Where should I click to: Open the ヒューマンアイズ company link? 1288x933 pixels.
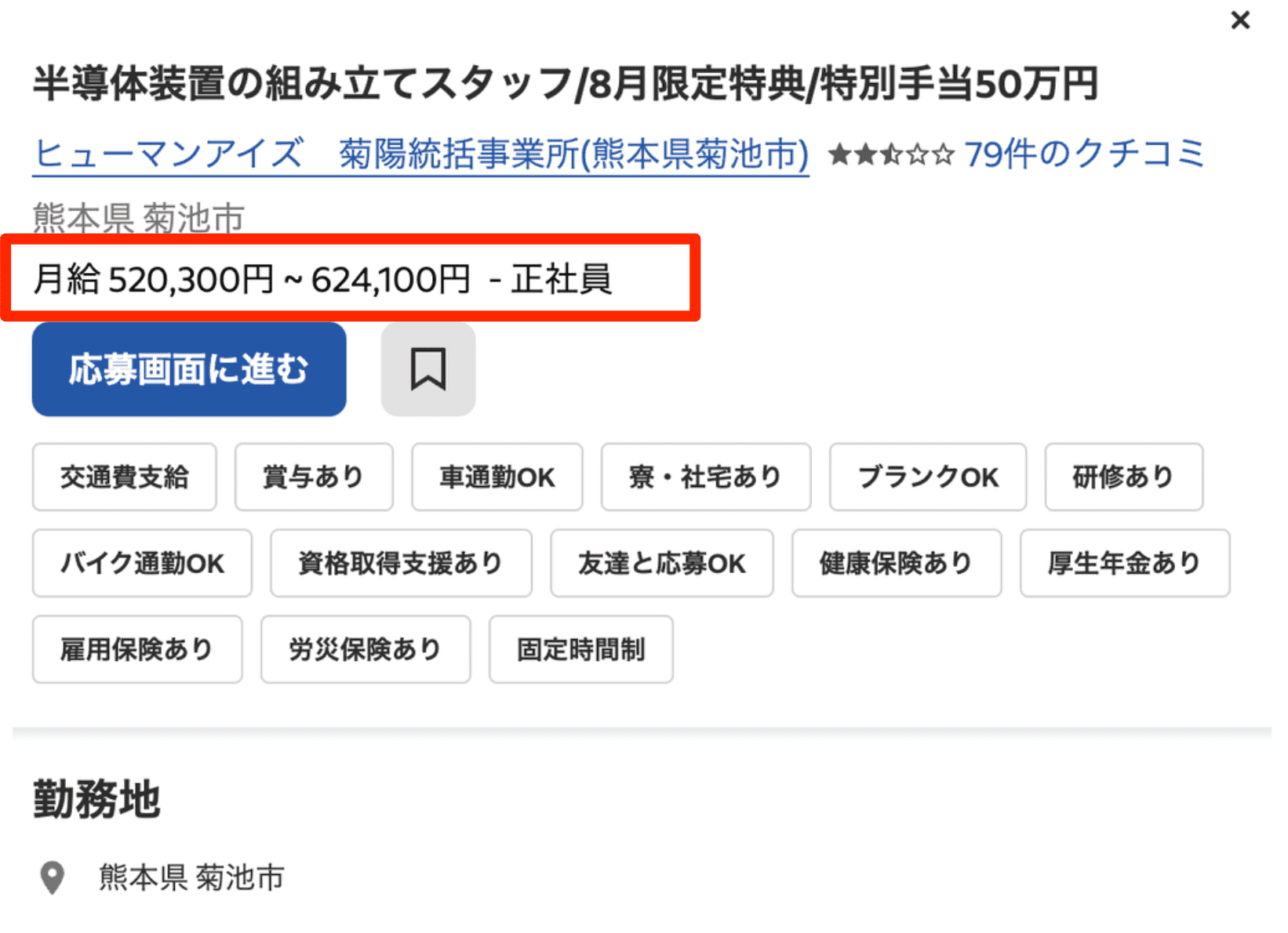point(420,154)
